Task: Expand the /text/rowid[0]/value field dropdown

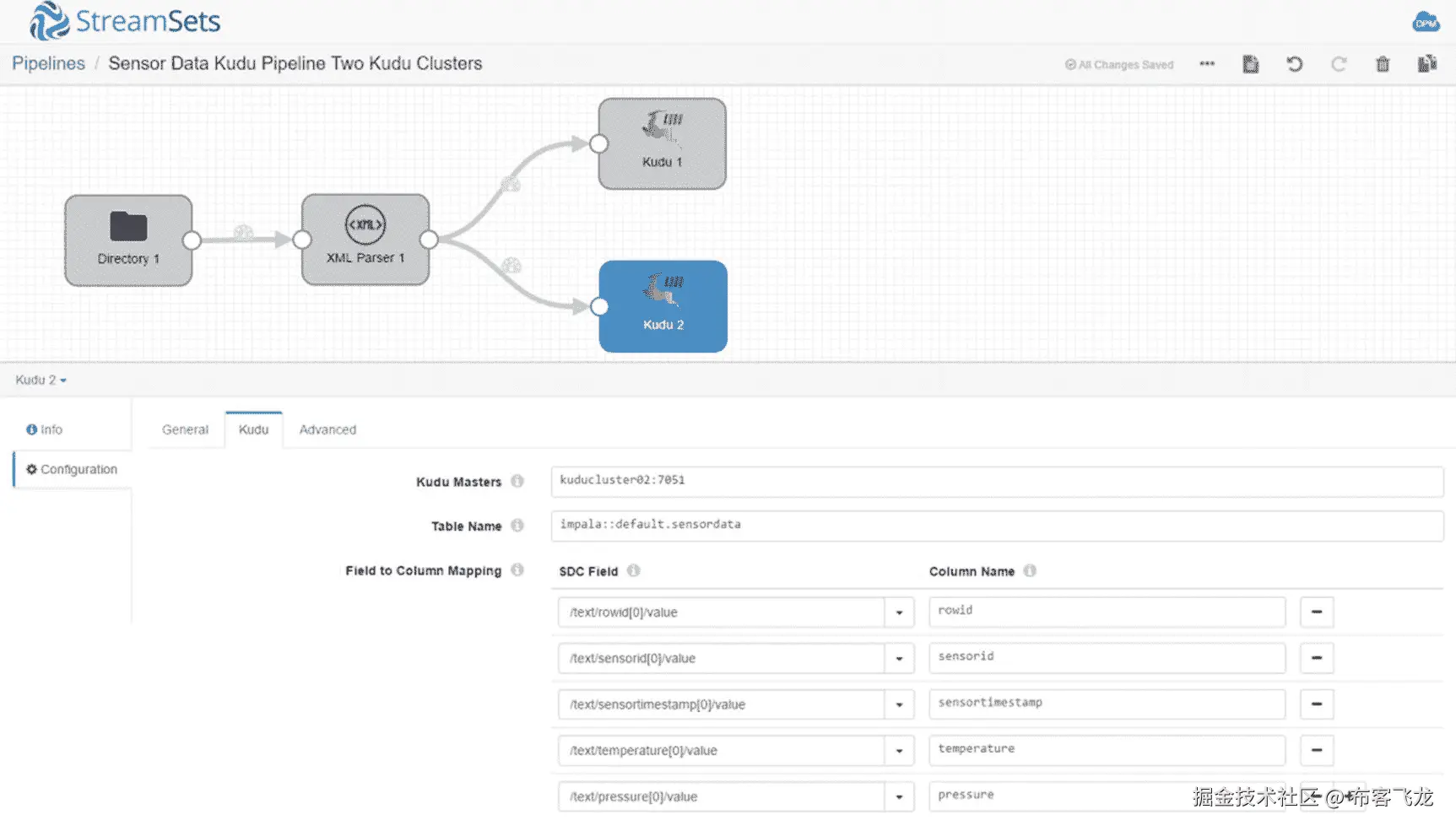Action: click(899, 612)
